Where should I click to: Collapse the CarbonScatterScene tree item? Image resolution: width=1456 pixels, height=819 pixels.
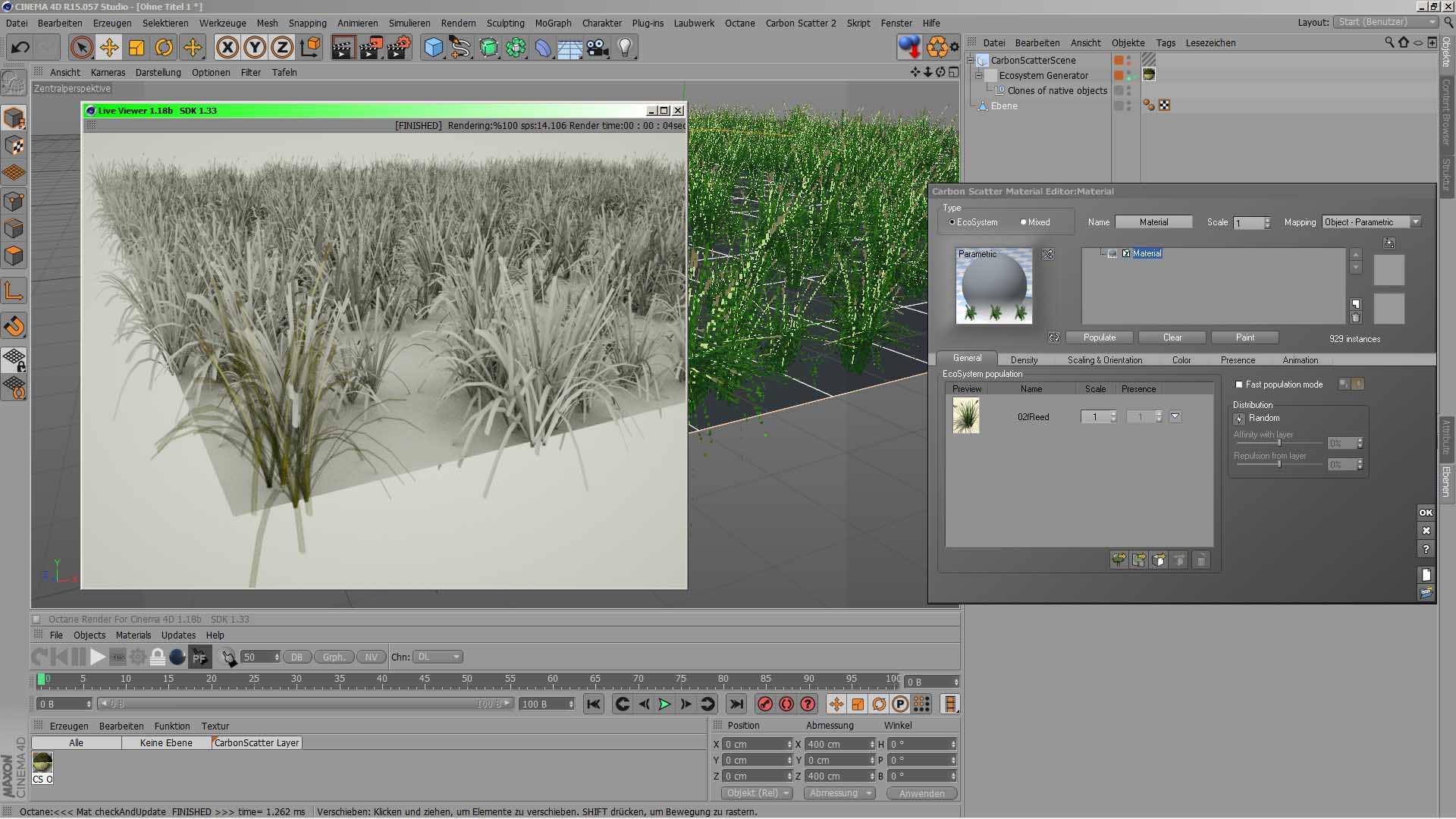point(970,60)
